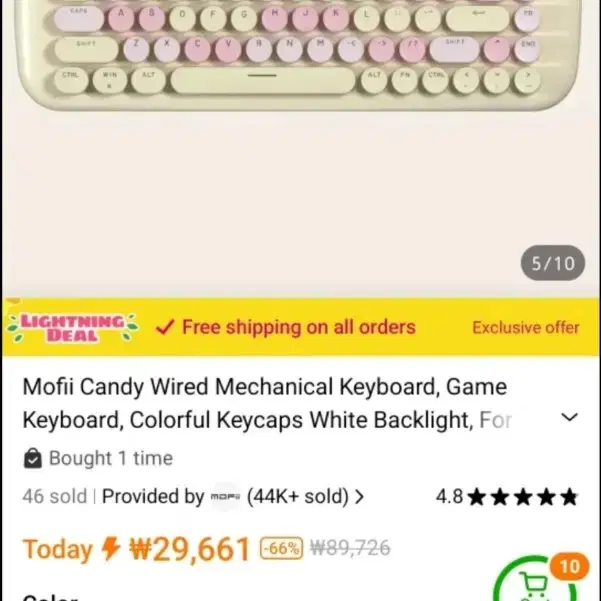601x601 pixels.
Task: Tap the orange cart badge showing 10
Action: (569, 567)
